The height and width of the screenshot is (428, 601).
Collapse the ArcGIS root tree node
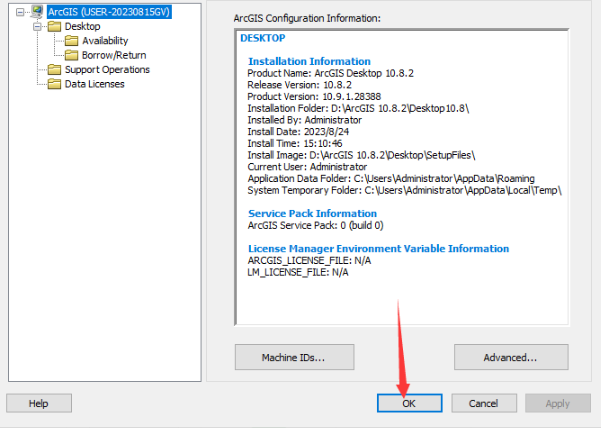(x=20, y=12)
